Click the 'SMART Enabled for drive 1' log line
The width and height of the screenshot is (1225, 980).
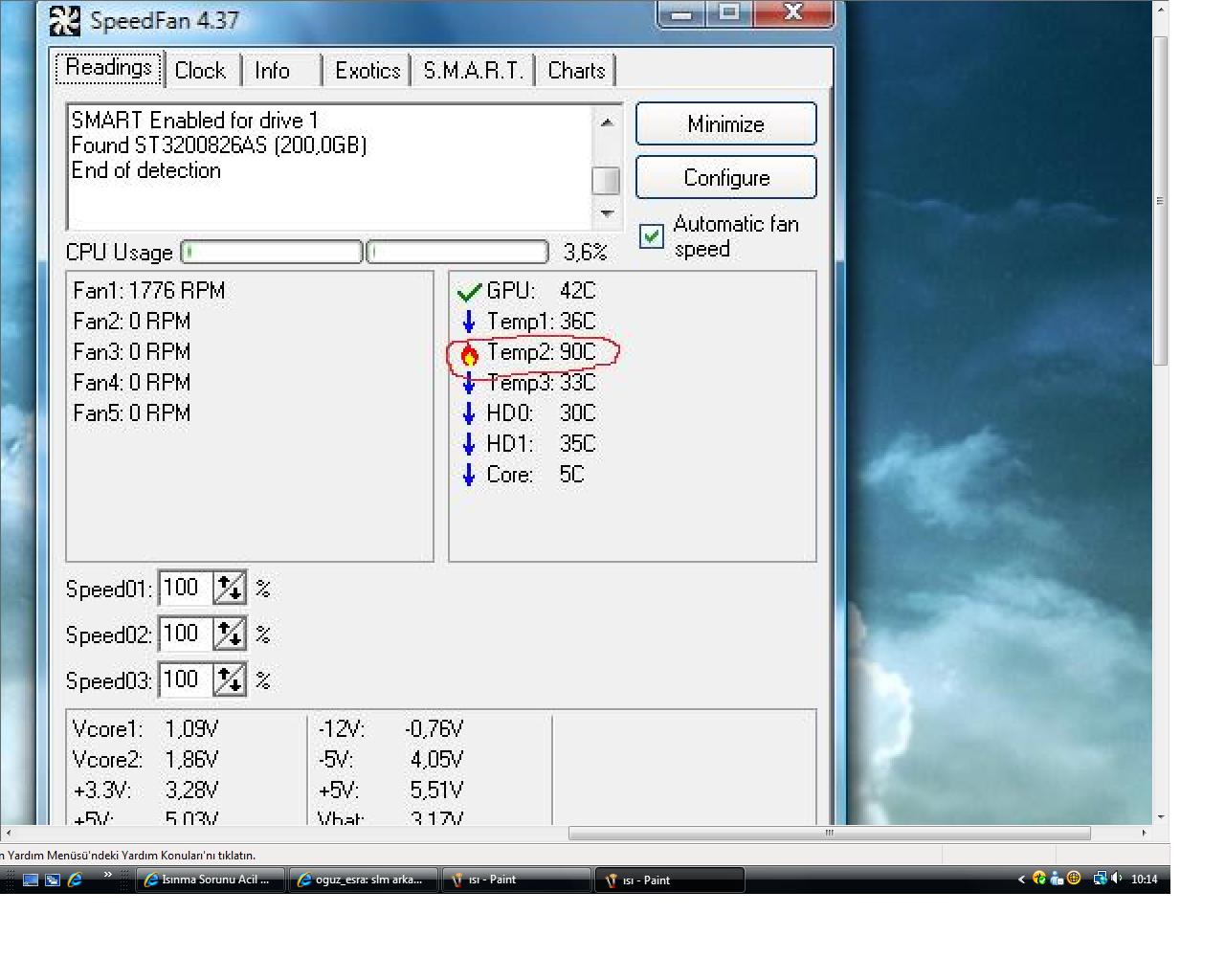(x=194, y=121)
